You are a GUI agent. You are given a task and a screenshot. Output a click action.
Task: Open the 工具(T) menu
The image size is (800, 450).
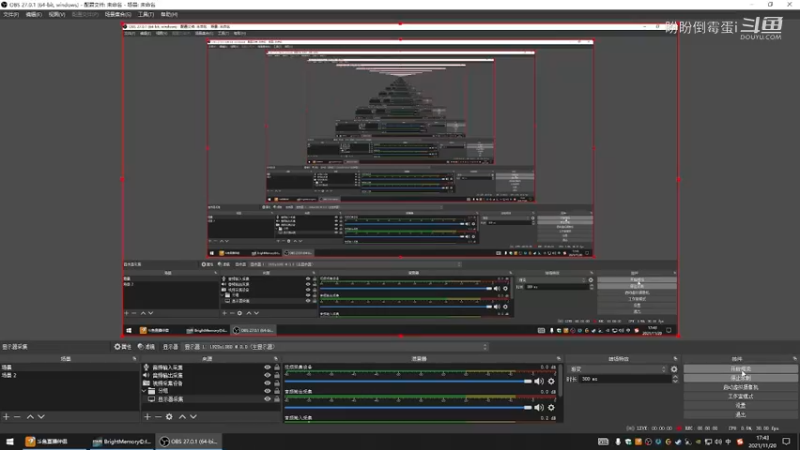pos(146,15)
